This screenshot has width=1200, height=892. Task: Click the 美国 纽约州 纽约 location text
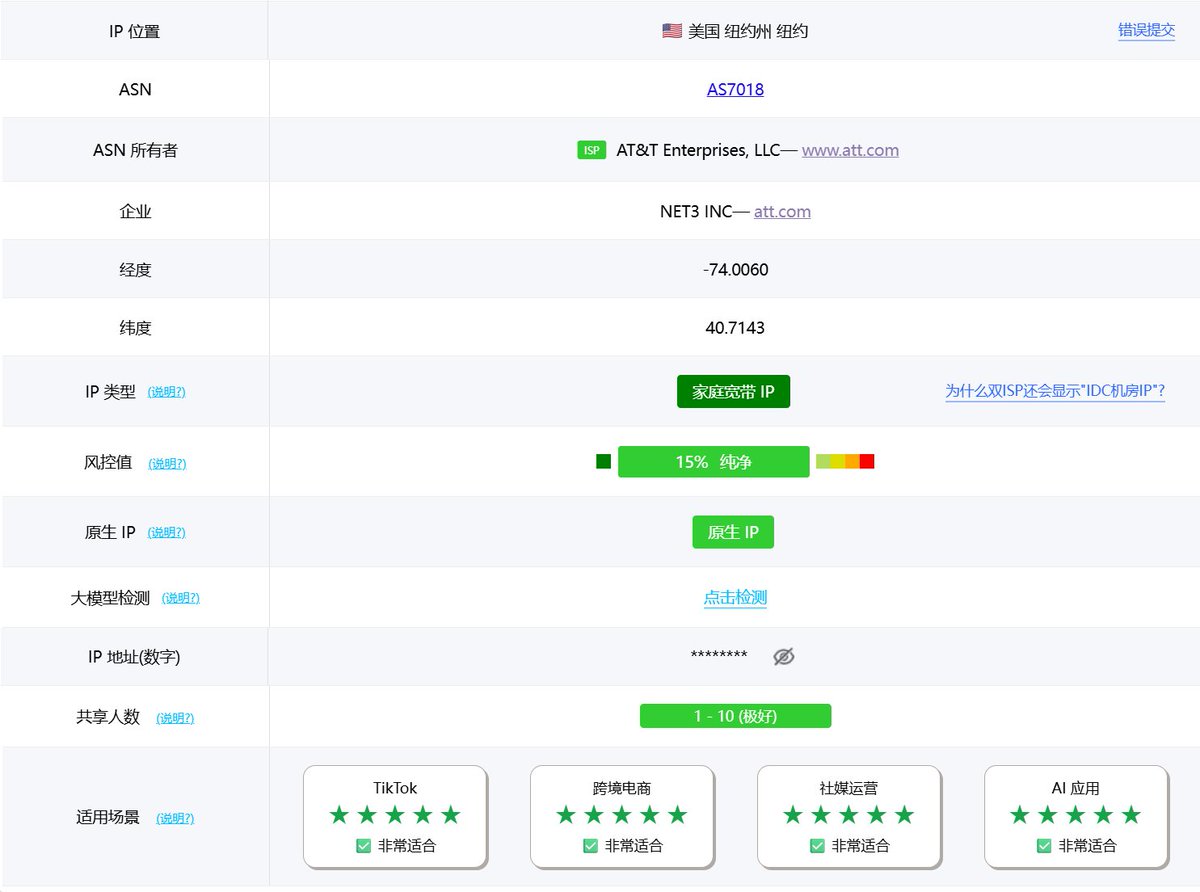tap(748, 31)
